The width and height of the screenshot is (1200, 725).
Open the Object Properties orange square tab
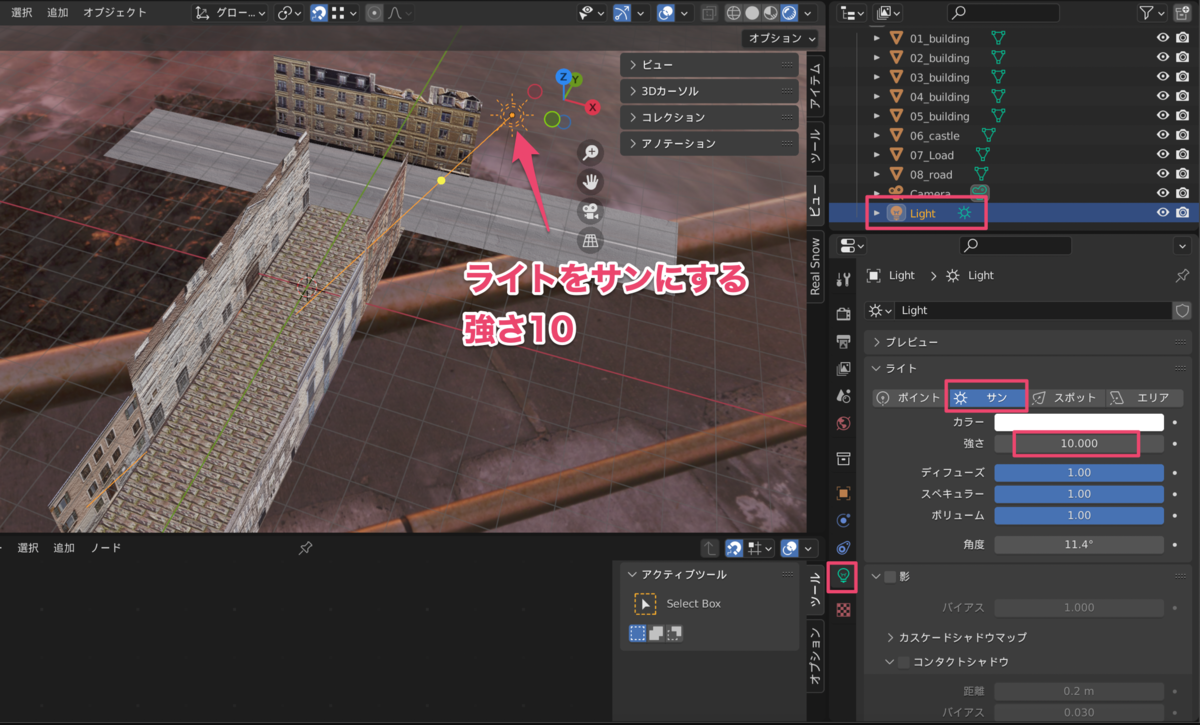[843, 493]
